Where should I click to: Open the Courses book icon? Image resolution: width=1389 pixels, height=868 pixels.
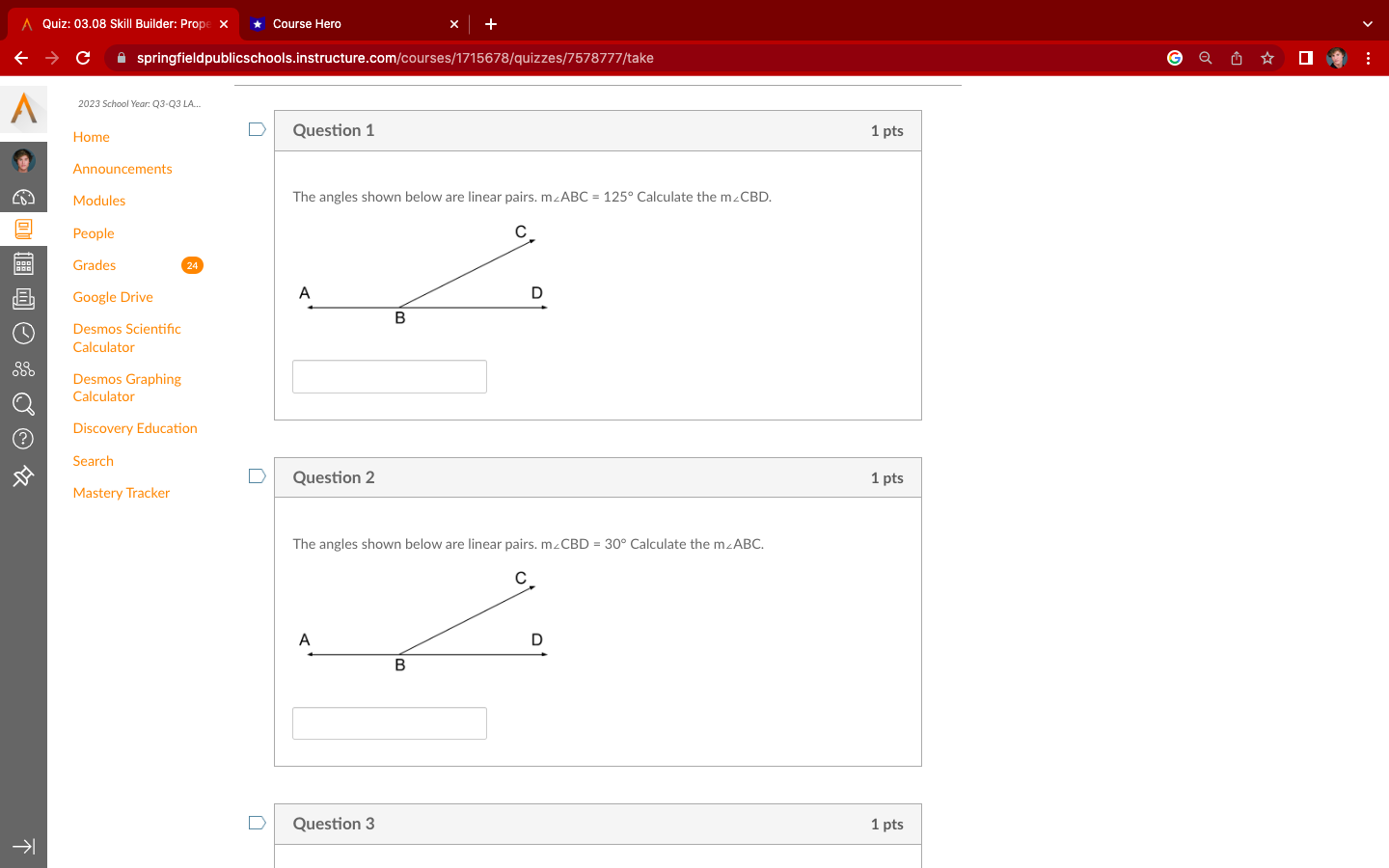(x=23, y=229)
